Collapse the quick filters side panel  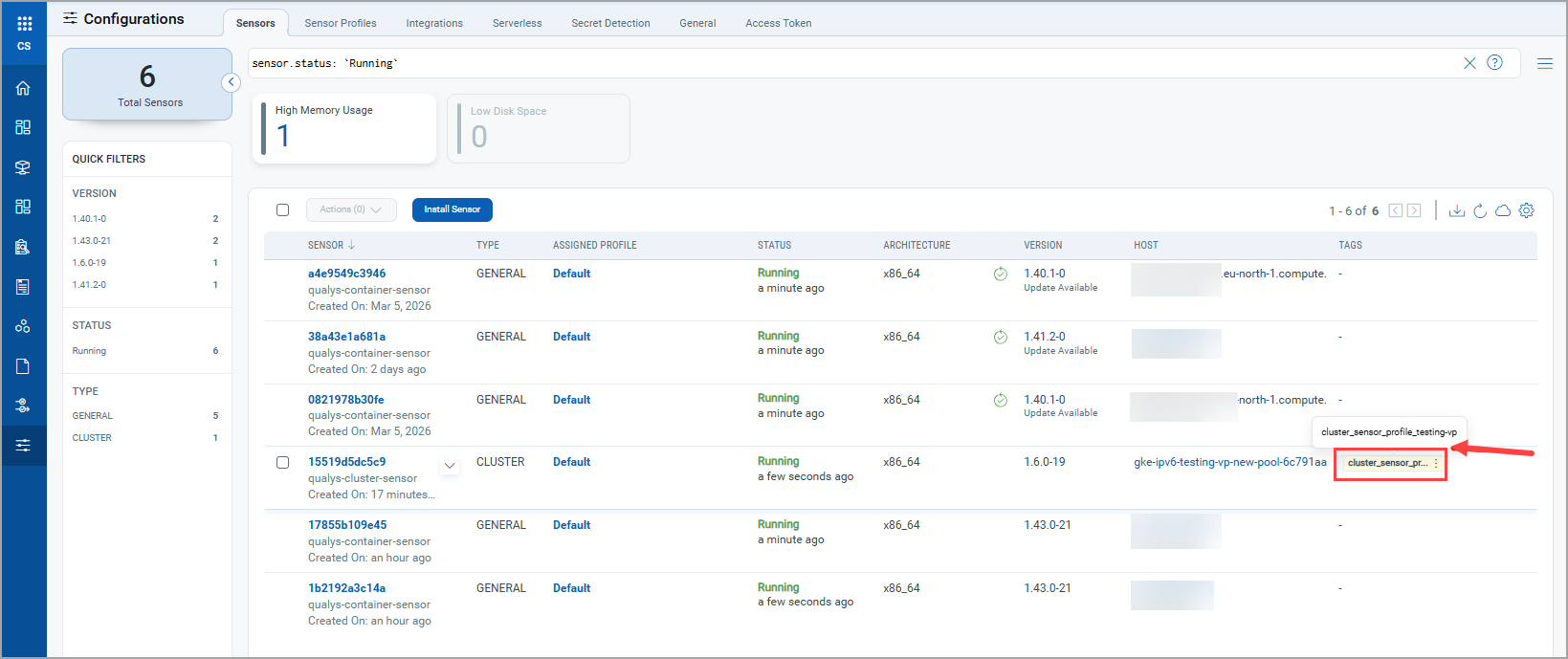click(231, 82)
